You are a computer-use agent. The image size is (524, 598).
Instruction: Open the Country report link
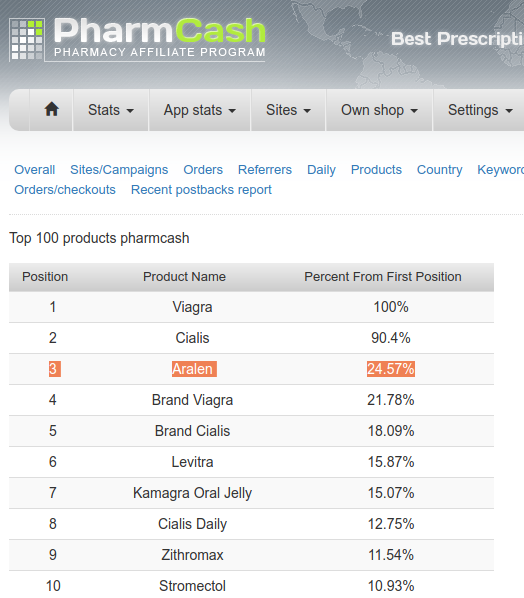coord(439,170)
